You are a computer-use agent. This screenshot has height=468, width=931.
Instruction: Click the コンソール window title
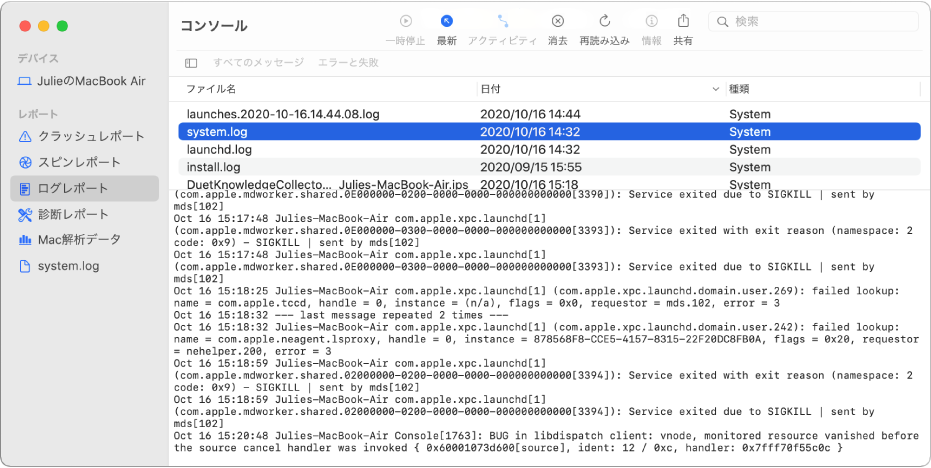[214, 26]
